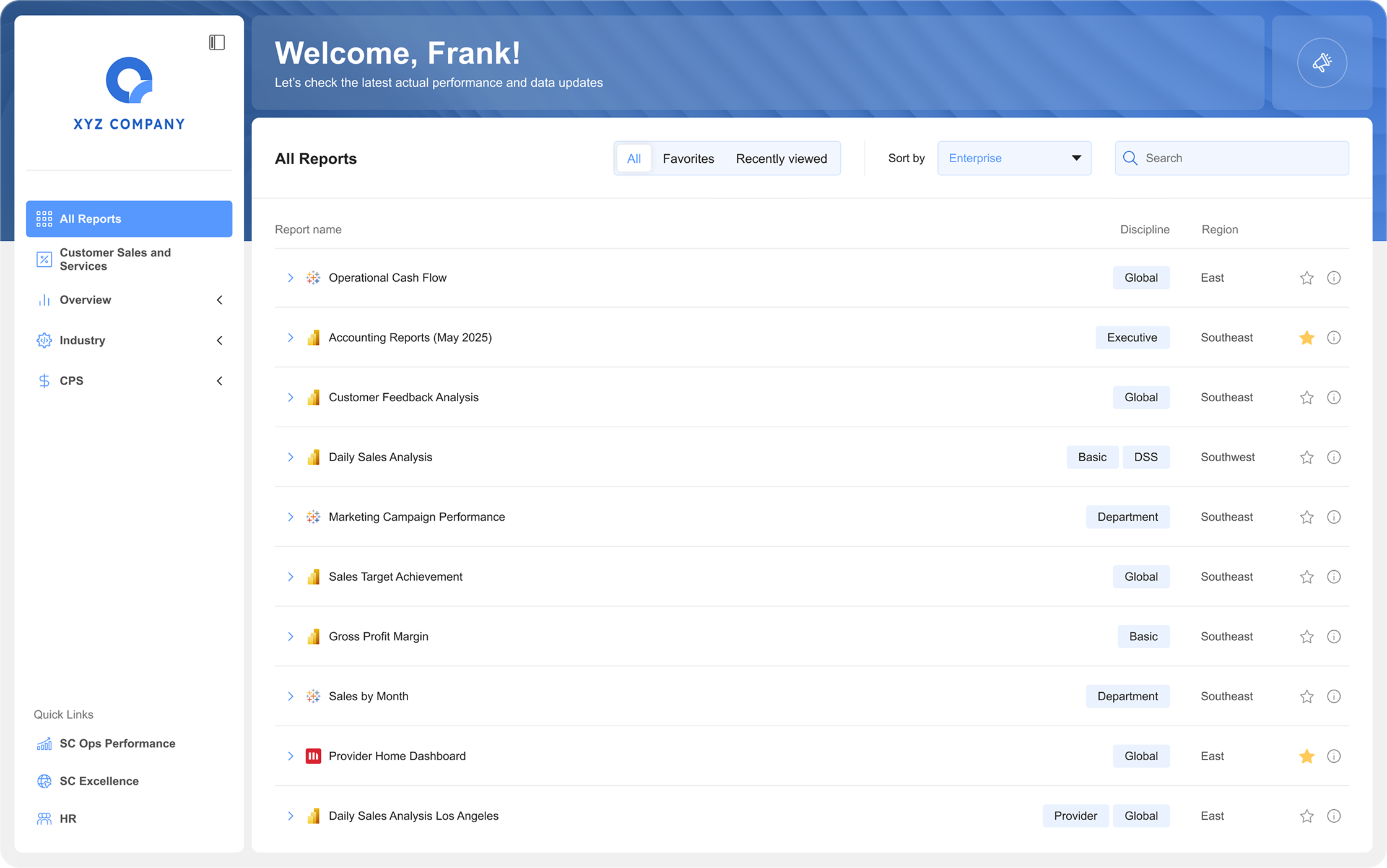
Task: Open the Sort by Enterprise dropdown
Action: coord(1014,158)
